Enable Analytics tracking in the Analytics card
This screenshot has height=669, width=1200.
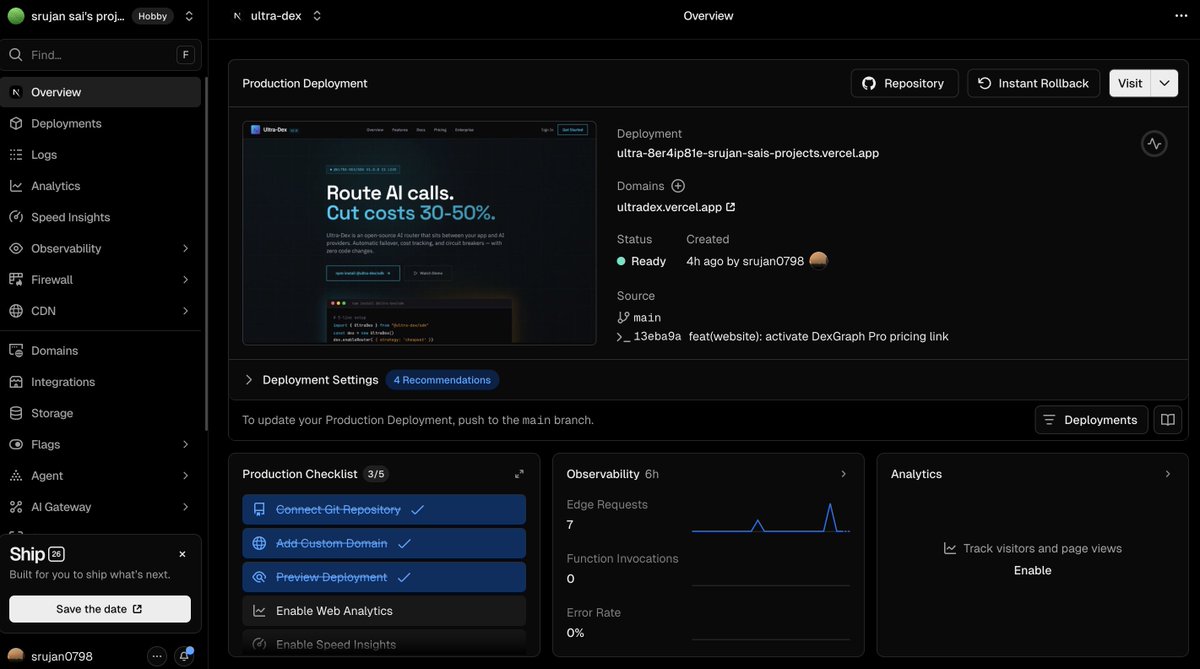[1033, 570]
